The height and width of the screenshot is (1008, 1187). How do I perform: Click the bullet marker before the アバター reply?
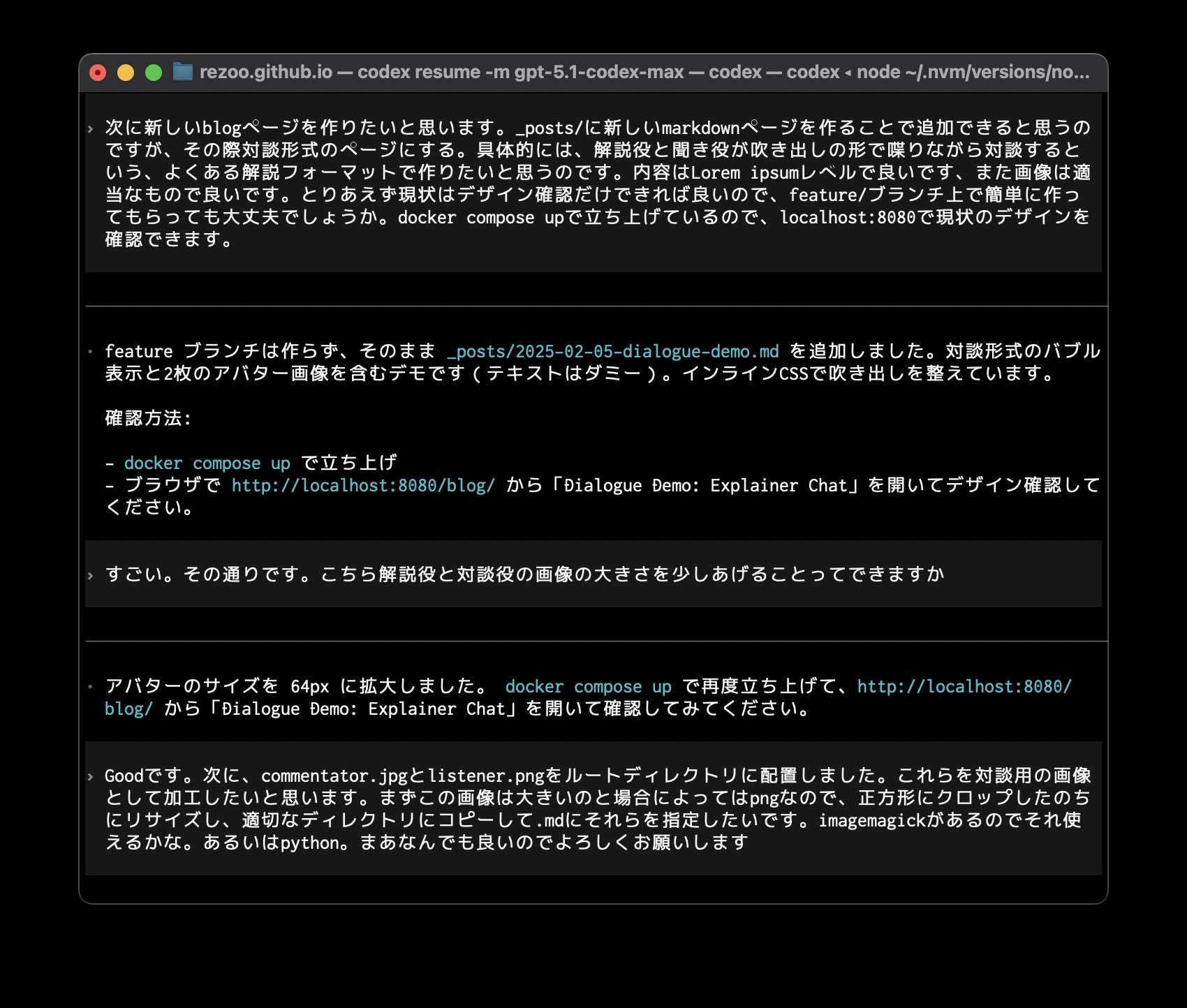[x=91, y=686]
